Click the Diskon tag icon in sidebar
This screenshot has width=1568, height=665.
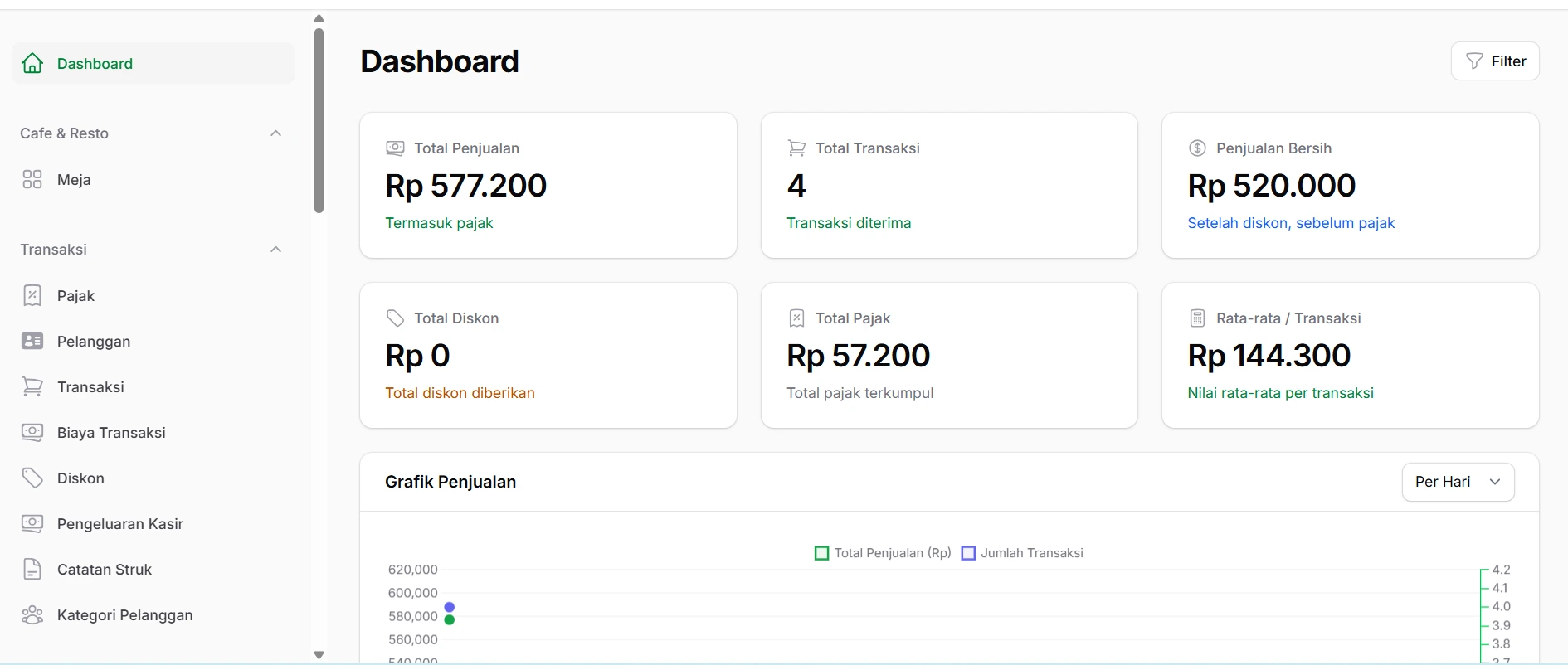[32, 478]
